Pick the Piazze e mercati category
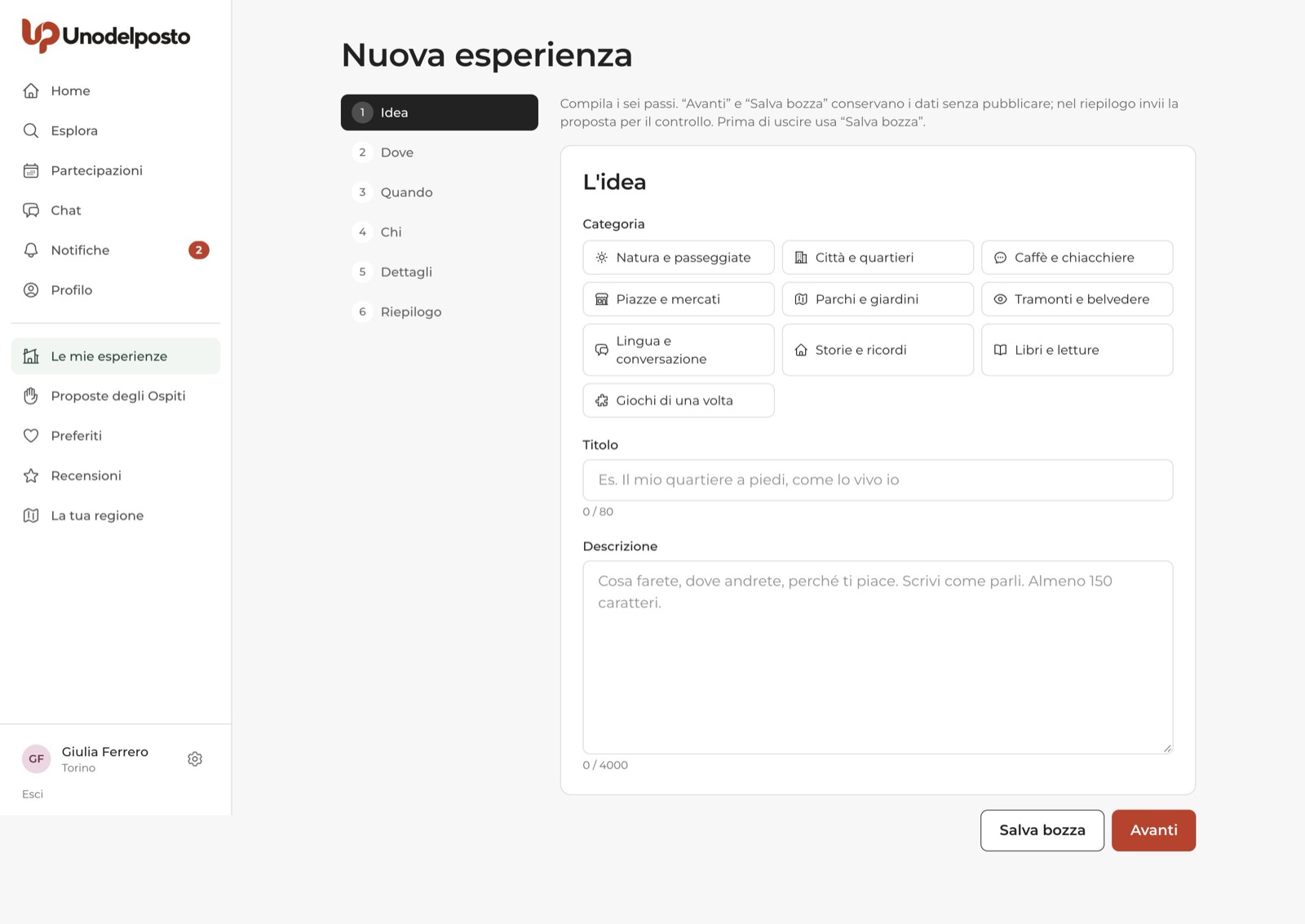This screenshot has height=924, width=1305. click(679, 299)
